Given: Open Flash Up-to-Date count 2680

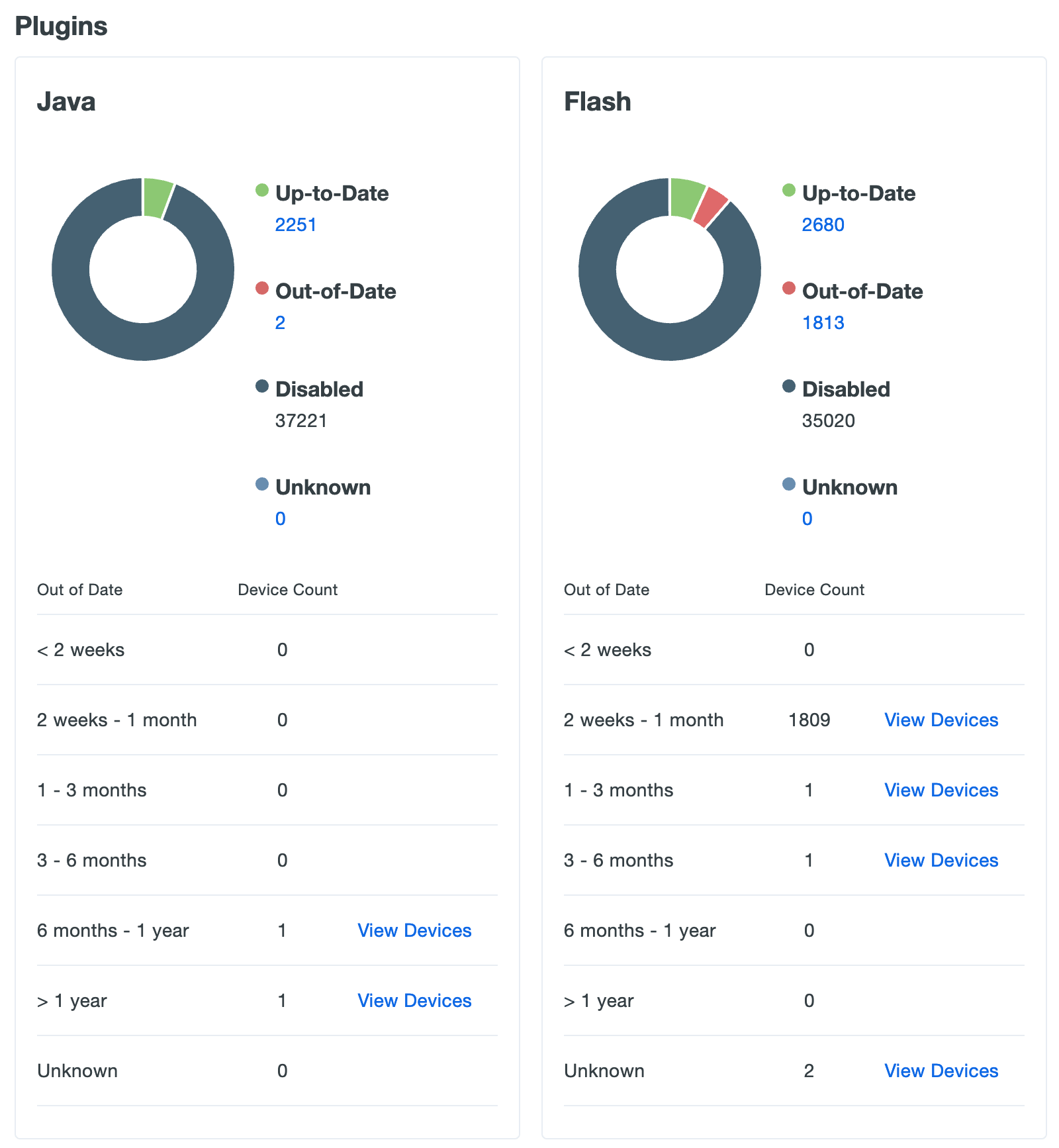Looking at the screenshot, I should click(x=823, y=225).
